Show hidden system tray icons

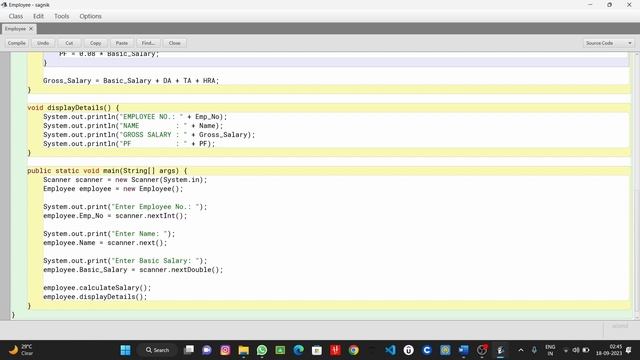[521, 350]
